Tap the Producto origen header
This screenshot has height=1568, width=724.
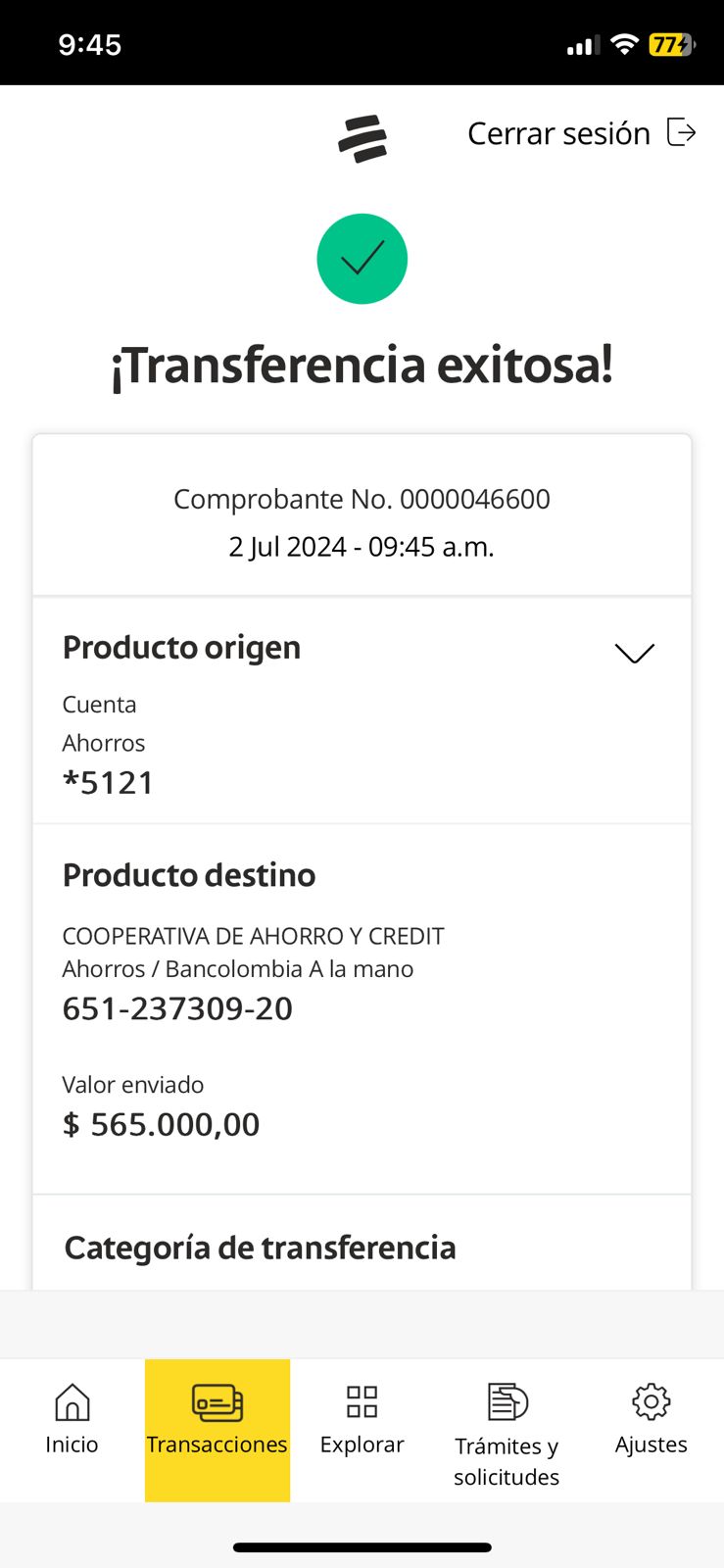181,648
